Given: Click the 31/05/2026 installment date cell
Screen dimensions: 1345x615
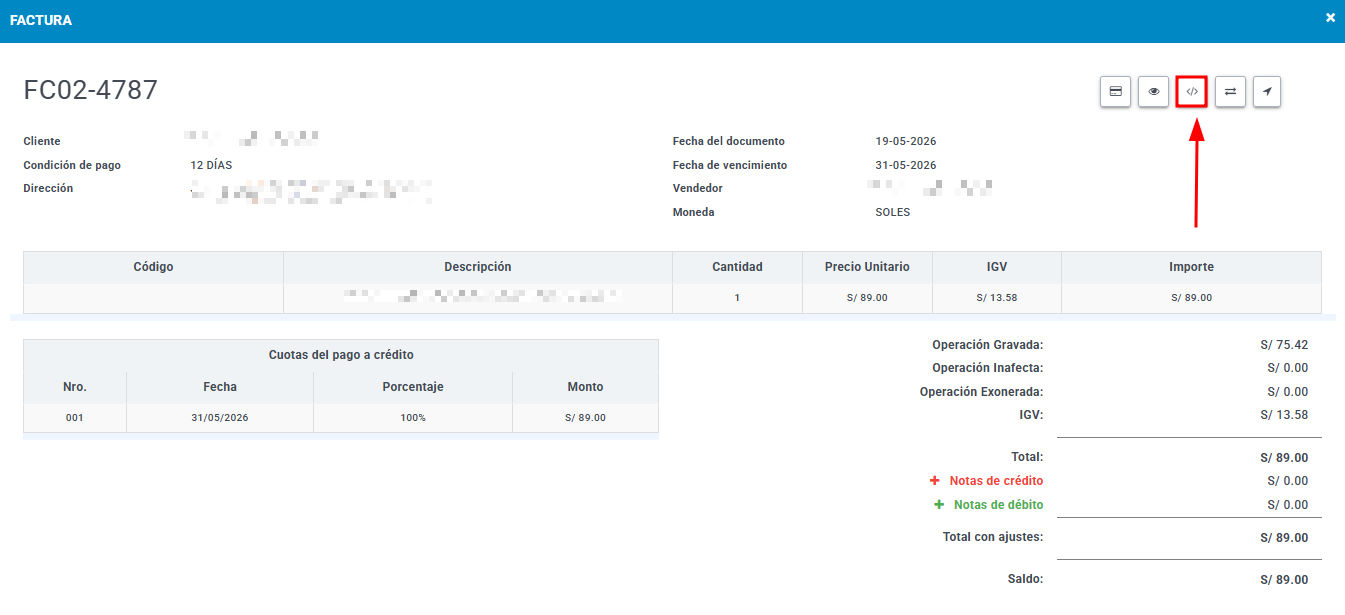Looking at the screenshot, I should coord(220,418).
